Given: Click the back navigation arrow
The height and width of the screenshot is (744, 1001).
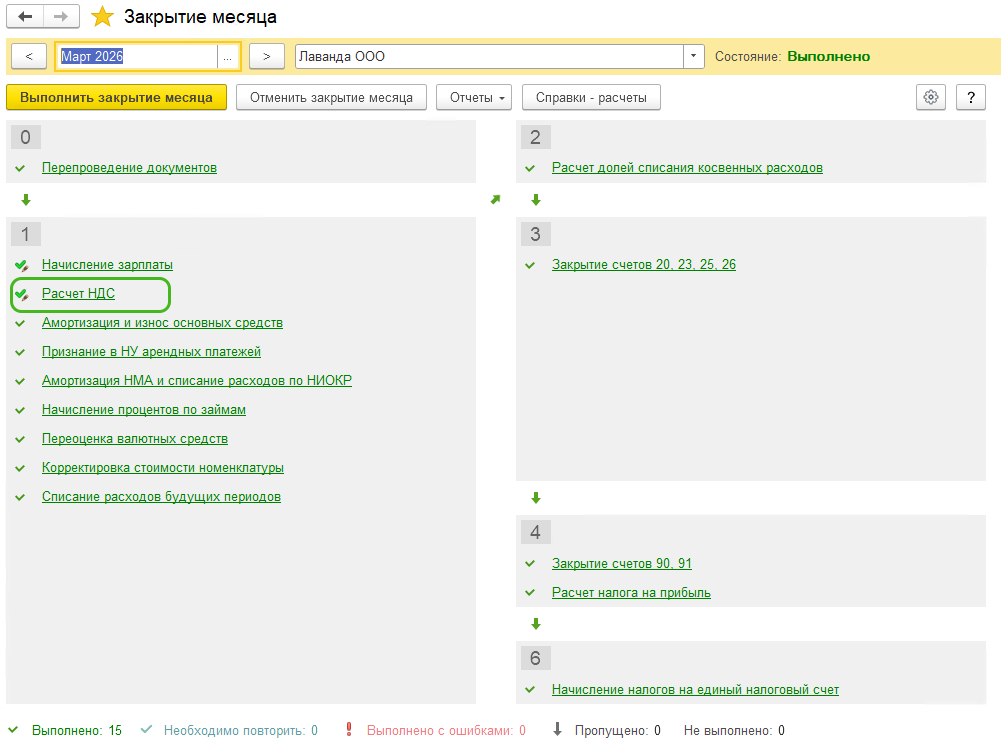Looking at the screenshot, I should (x=26, y=17).
